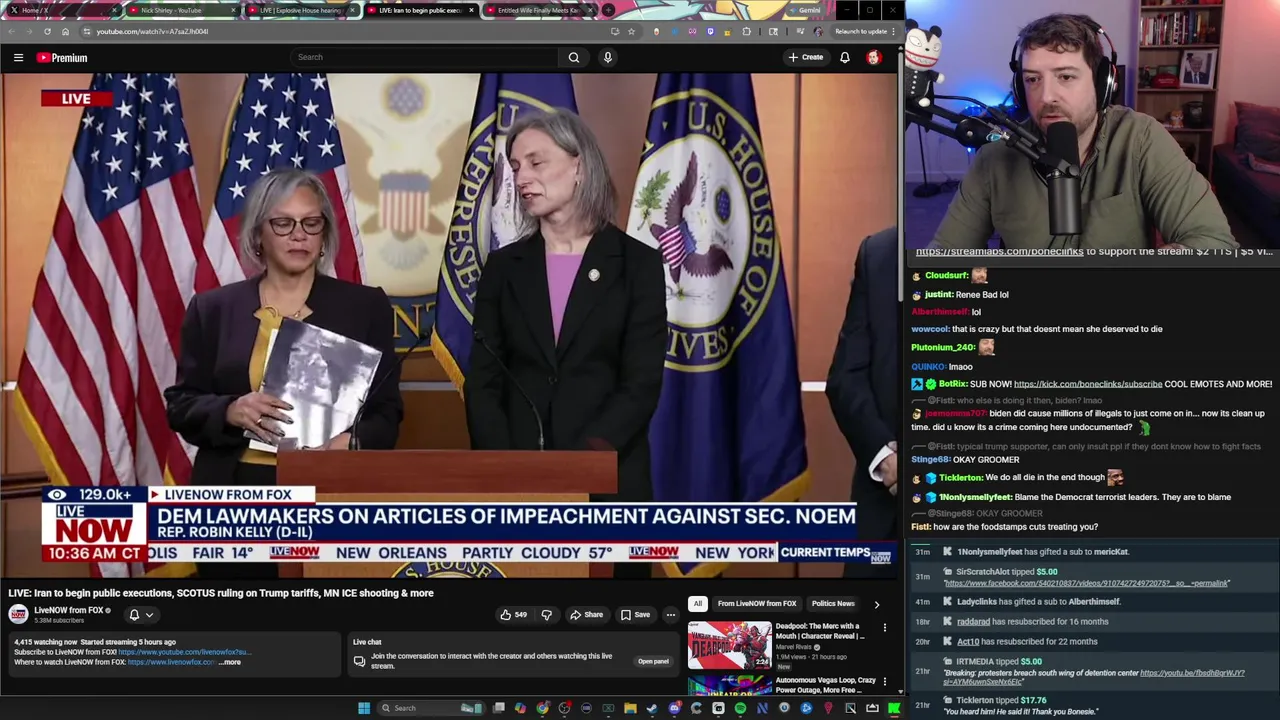Open Create dropdown in YouTube header

pos(805,57)
